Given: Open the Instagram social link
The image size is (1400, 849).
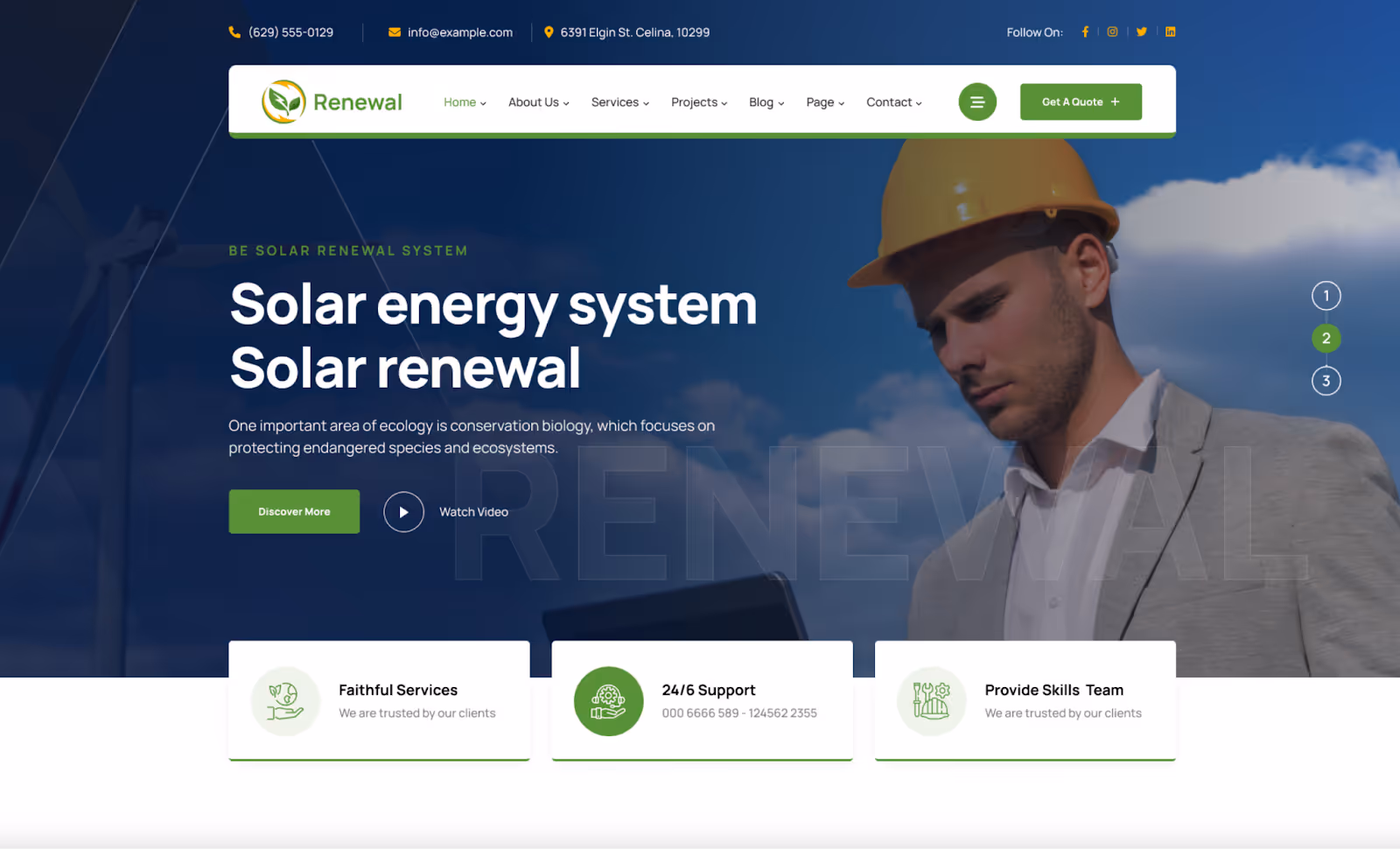Looking at the screenshot, I should [1112, 32].
